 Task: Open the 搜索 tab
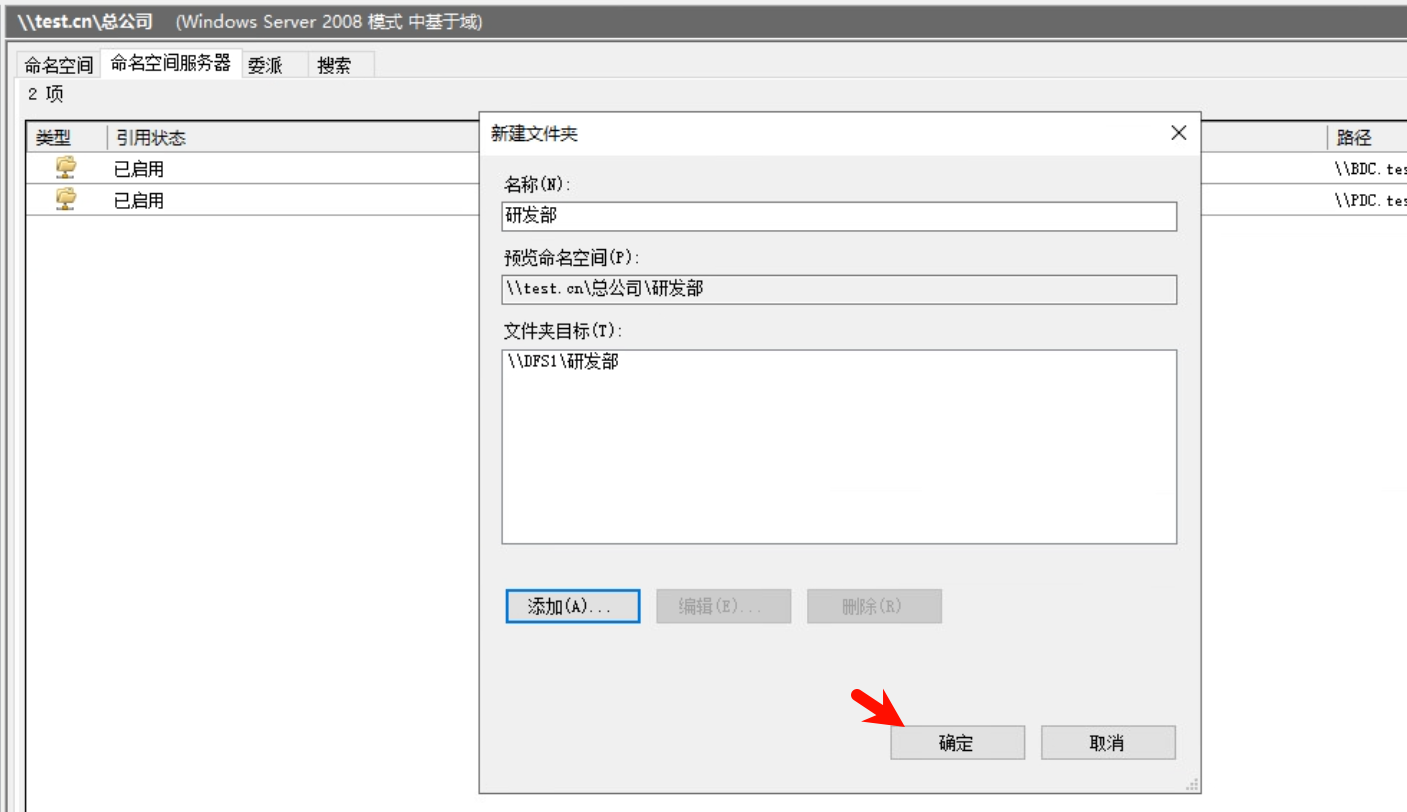click(335, 63)
